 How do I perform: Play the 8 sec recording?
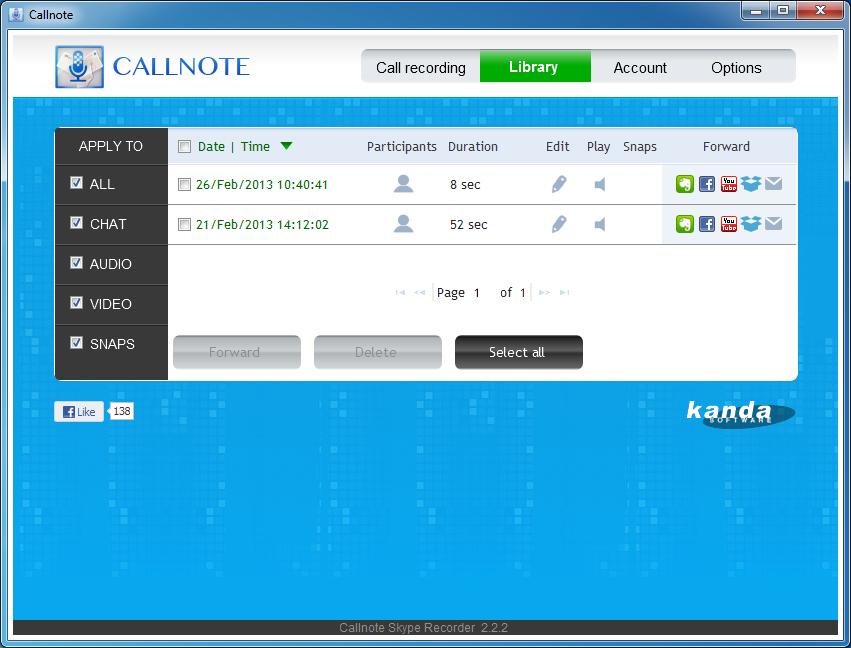pyautogui.click(x=600, y=185)
